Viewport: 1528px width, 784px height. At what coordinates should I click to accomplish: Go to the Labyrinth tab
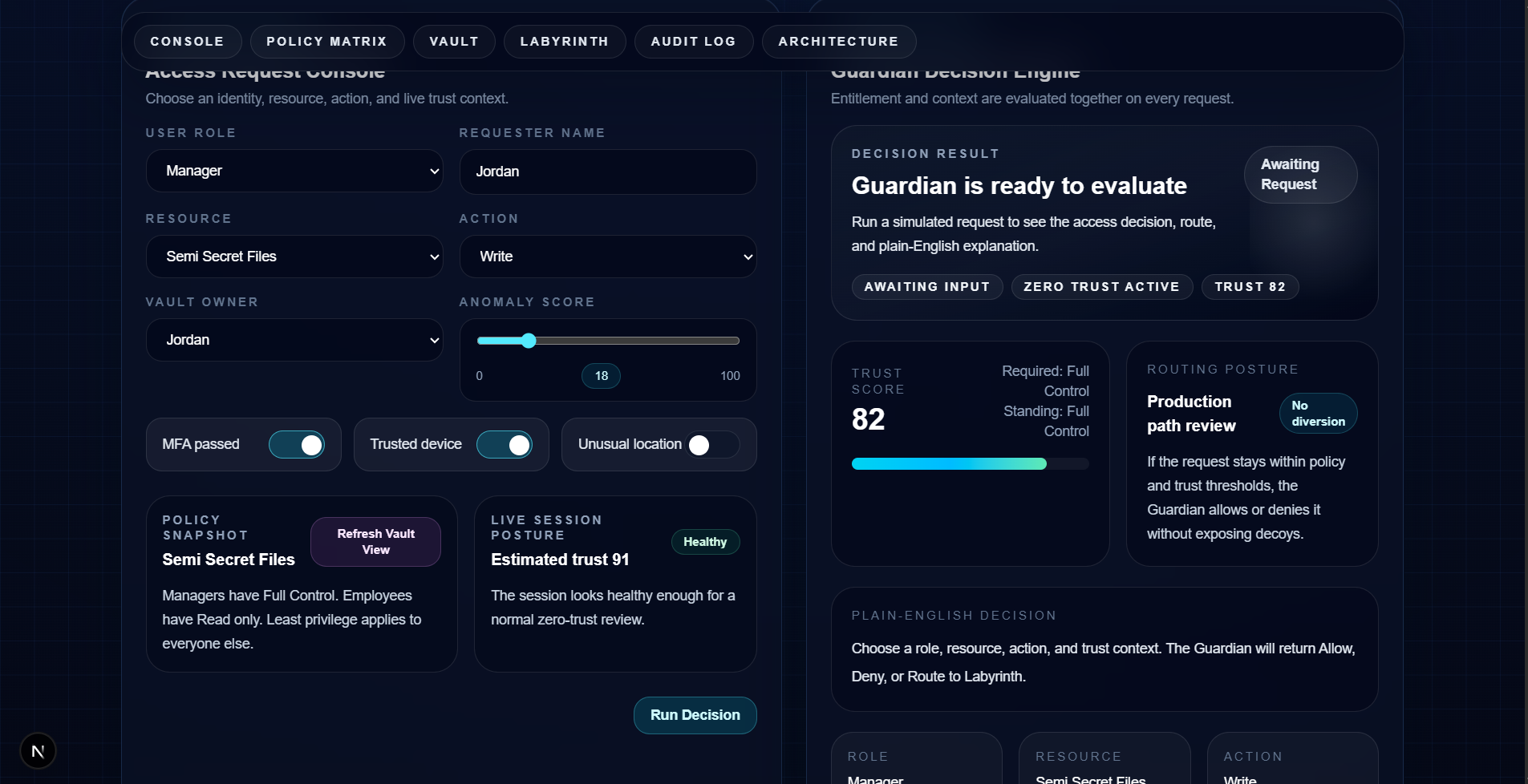[x=565, y=41]
